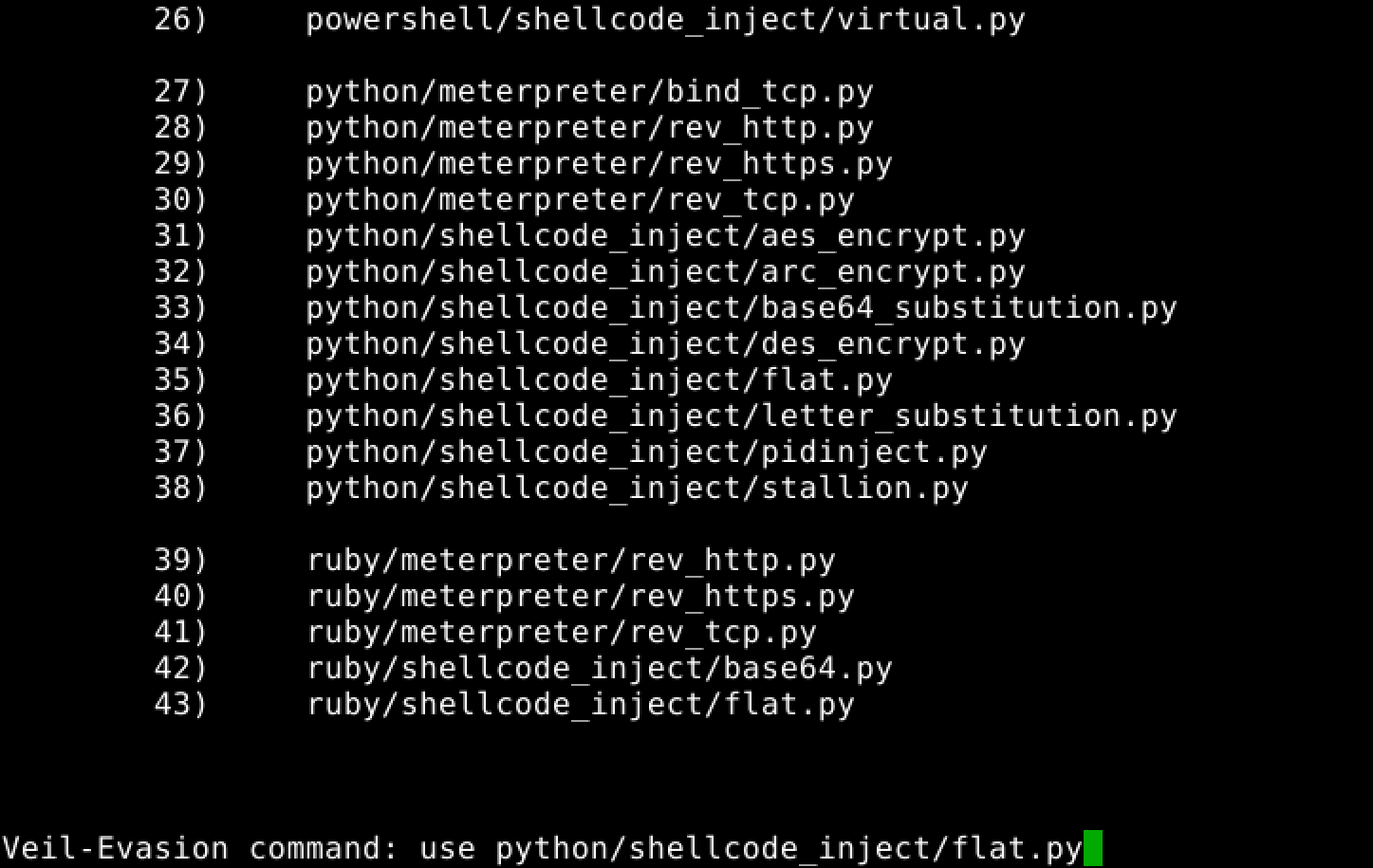
Task: Click python/shellcode_inject/base64_substitution.py
Action: (740, 308)
